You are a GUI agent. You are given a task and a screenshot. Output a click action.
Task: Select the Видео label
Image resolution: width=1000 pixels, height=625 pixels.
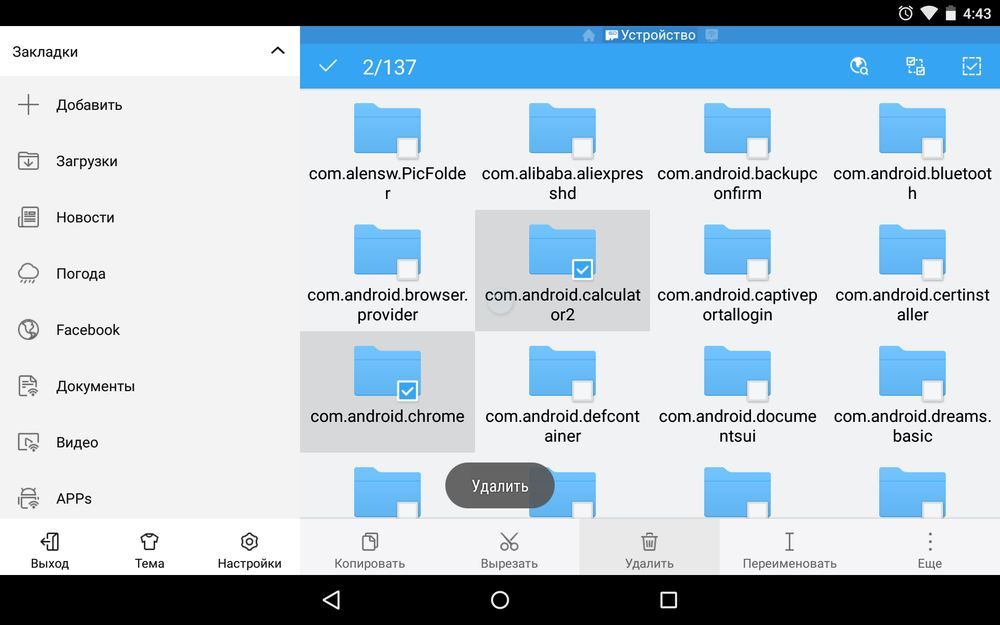77,442
